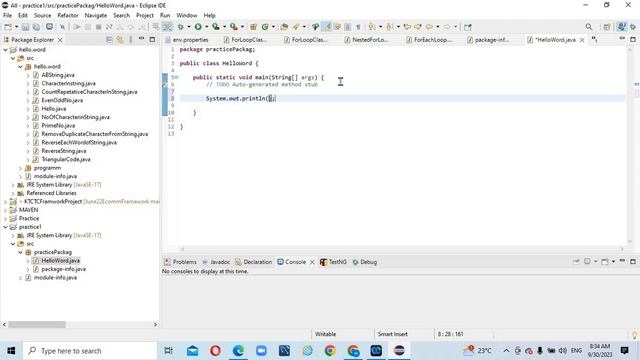Click the Open Type icon
Screen dimensions: 640x360
pyautogui.click(x=284, y=27)
